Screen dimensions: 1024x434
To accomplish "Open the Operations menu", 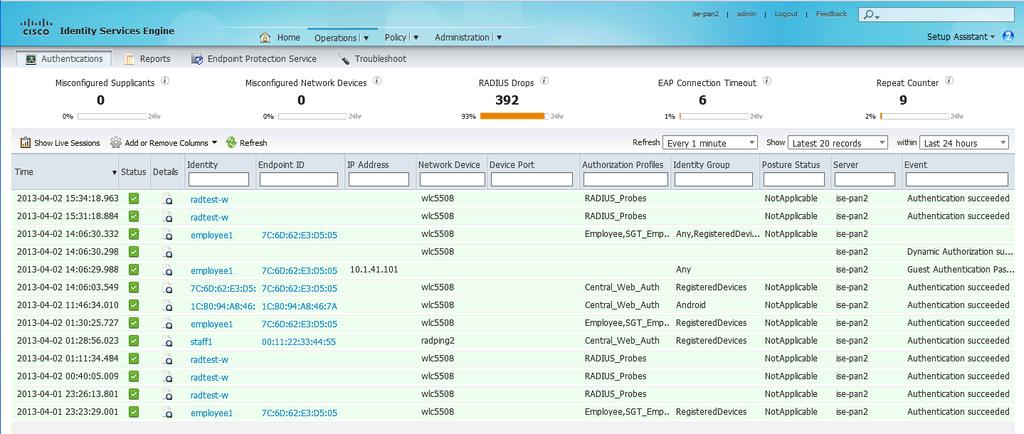I will (342, 38).
